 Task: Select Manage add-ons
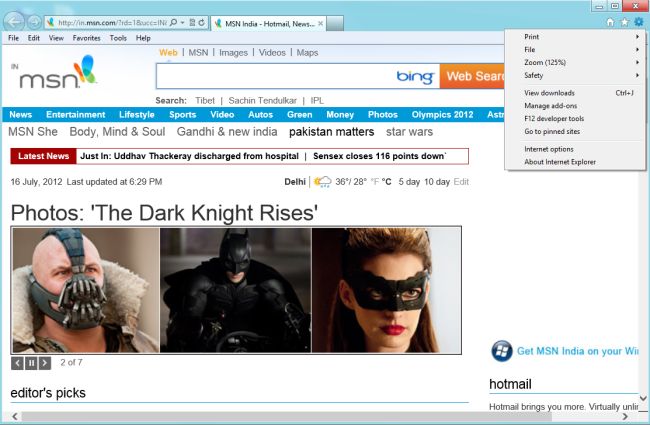(x=575, y=106)
